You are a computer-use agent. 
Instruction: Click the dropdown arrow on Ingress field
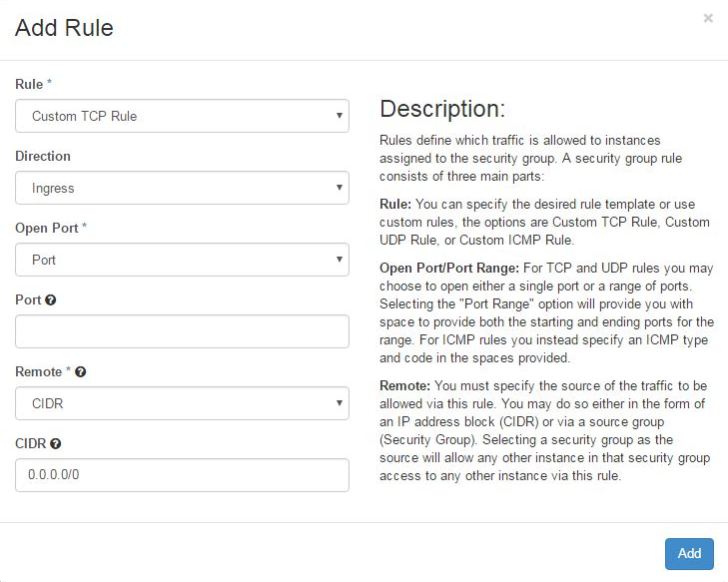point(339,188)
